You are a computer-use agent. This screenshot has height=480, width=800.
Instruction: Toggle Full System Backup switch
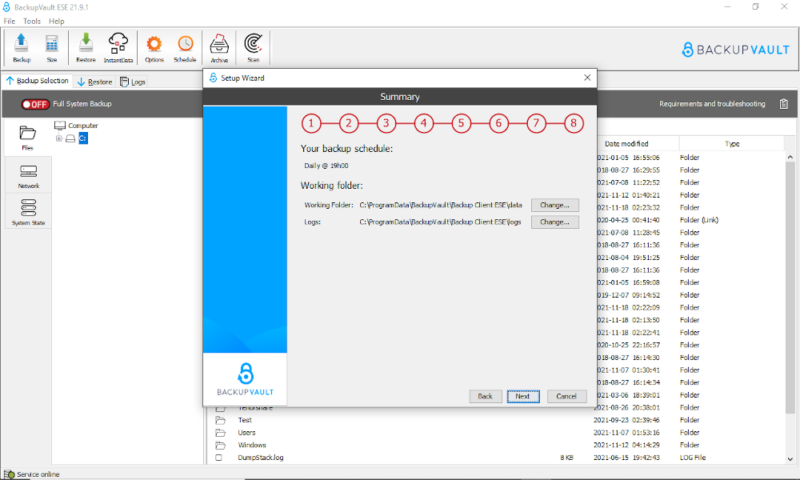coord(35,104)
